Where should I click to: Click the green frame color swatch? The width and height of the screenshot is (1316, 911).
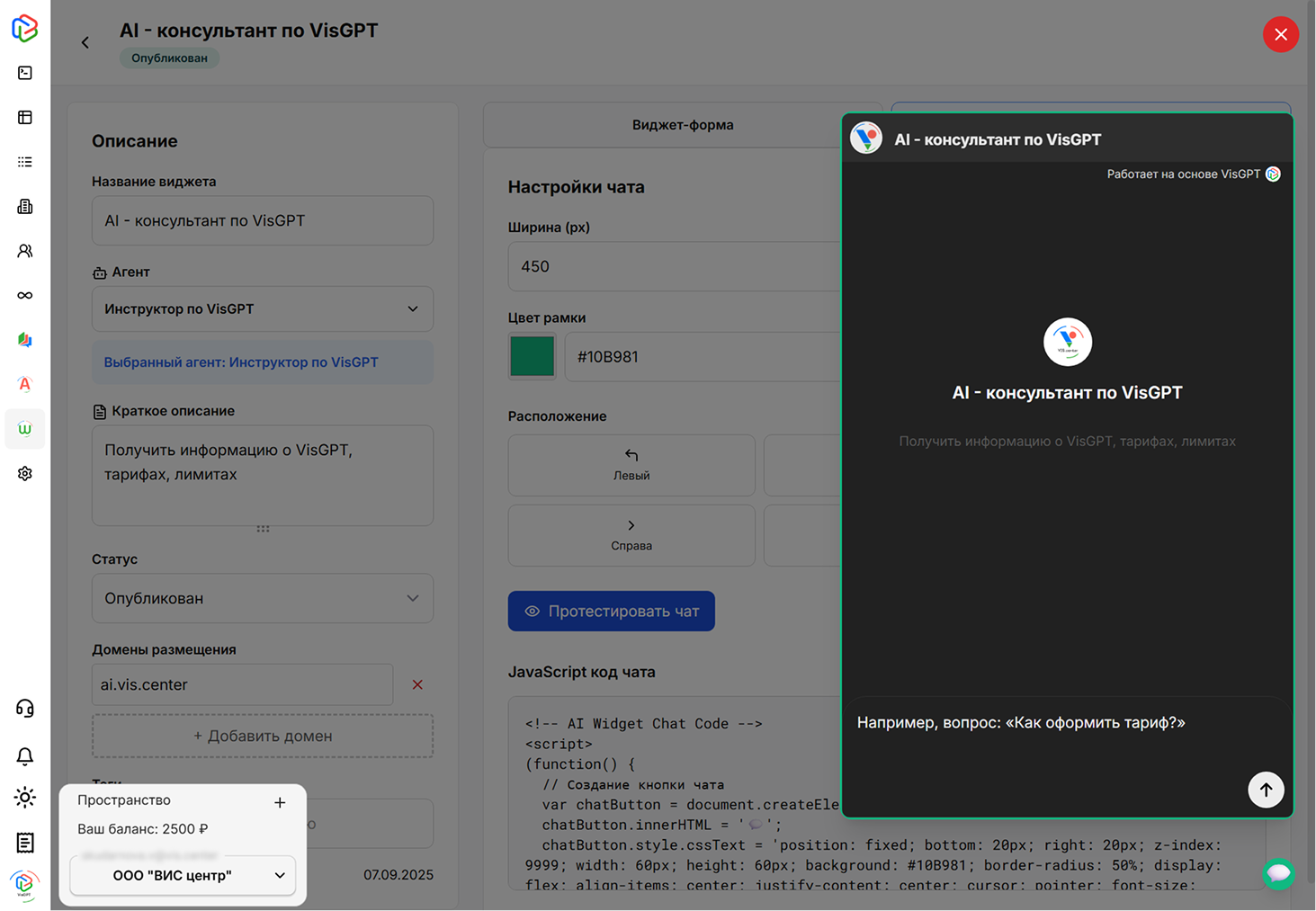click(533, 356)
